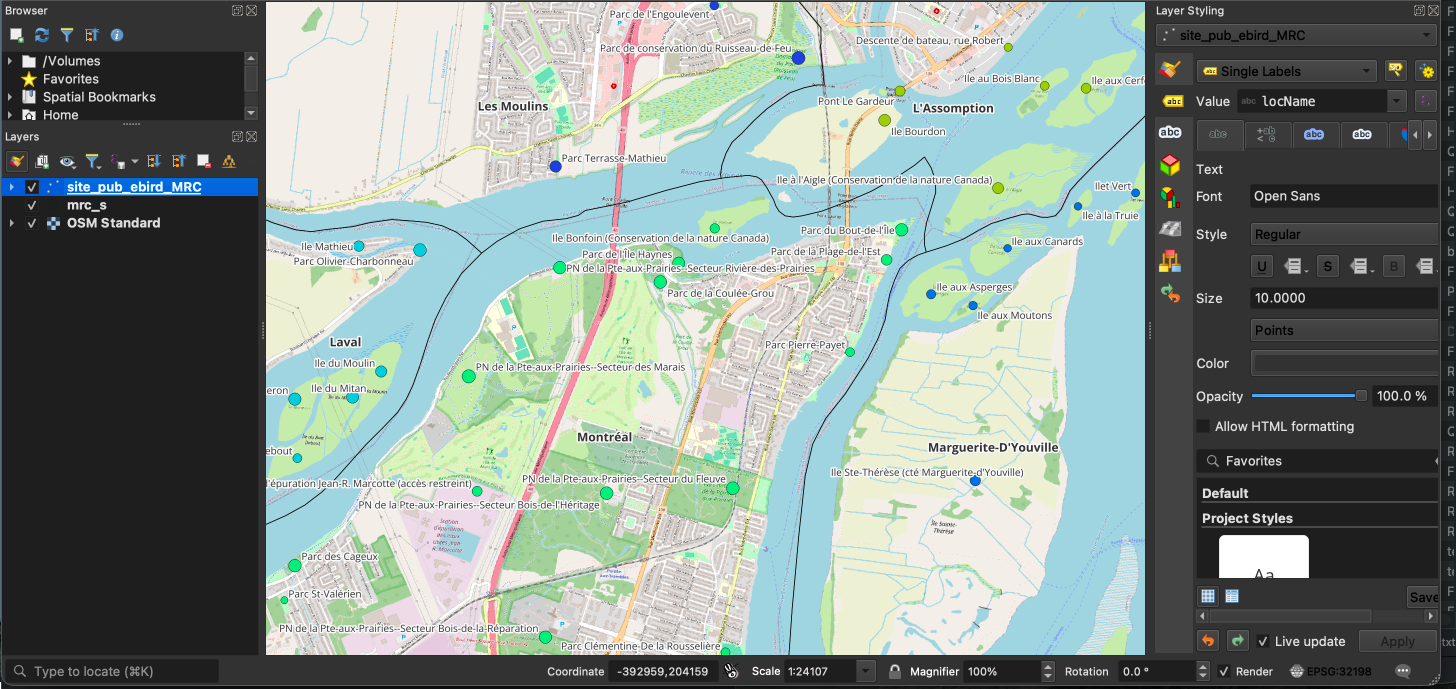Open Manage Map Themes eye icon
This screenshot has width=1456, height=689.
click(67, 161)
